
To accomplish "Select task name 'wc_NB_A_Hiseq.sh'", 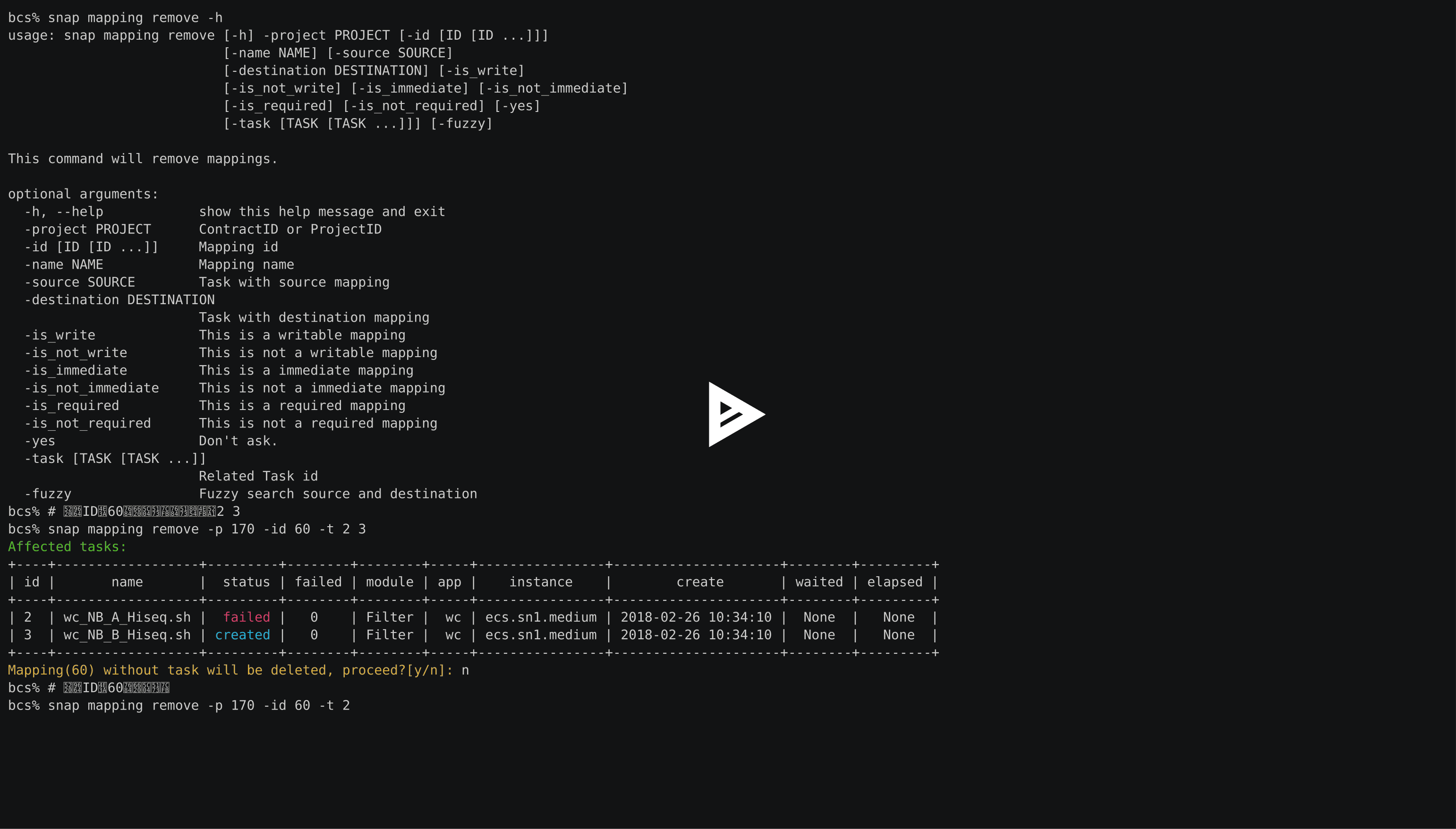I will (127, 617).
